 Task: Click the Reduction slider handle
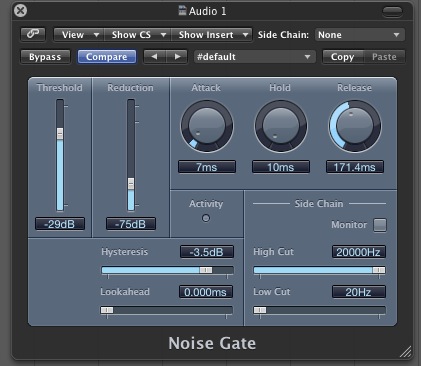(x=131, y=184)
